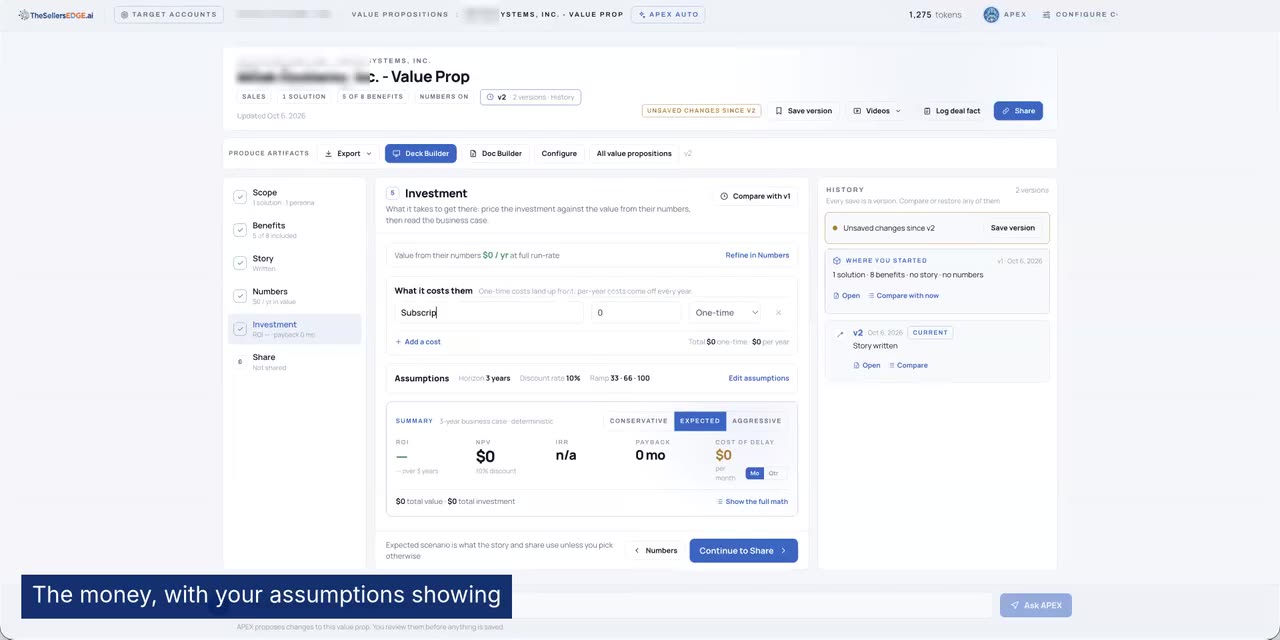Open Deck Builder
The width and height of the screenshot is (1280, 640).
(x=420, y=153)
